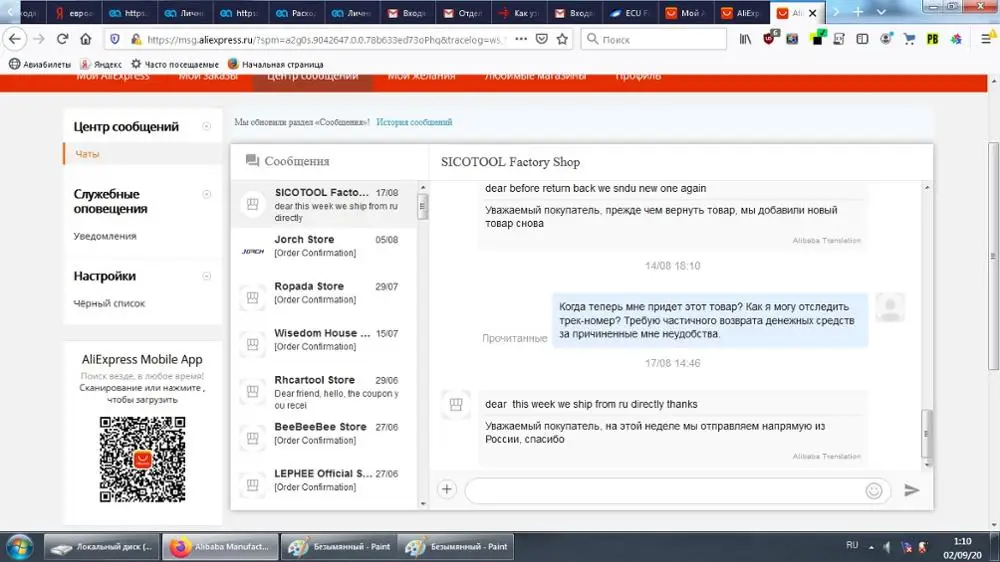Click the RU language indicator
This screenshot has width=1000, height=562.
(x=852, y=545)
